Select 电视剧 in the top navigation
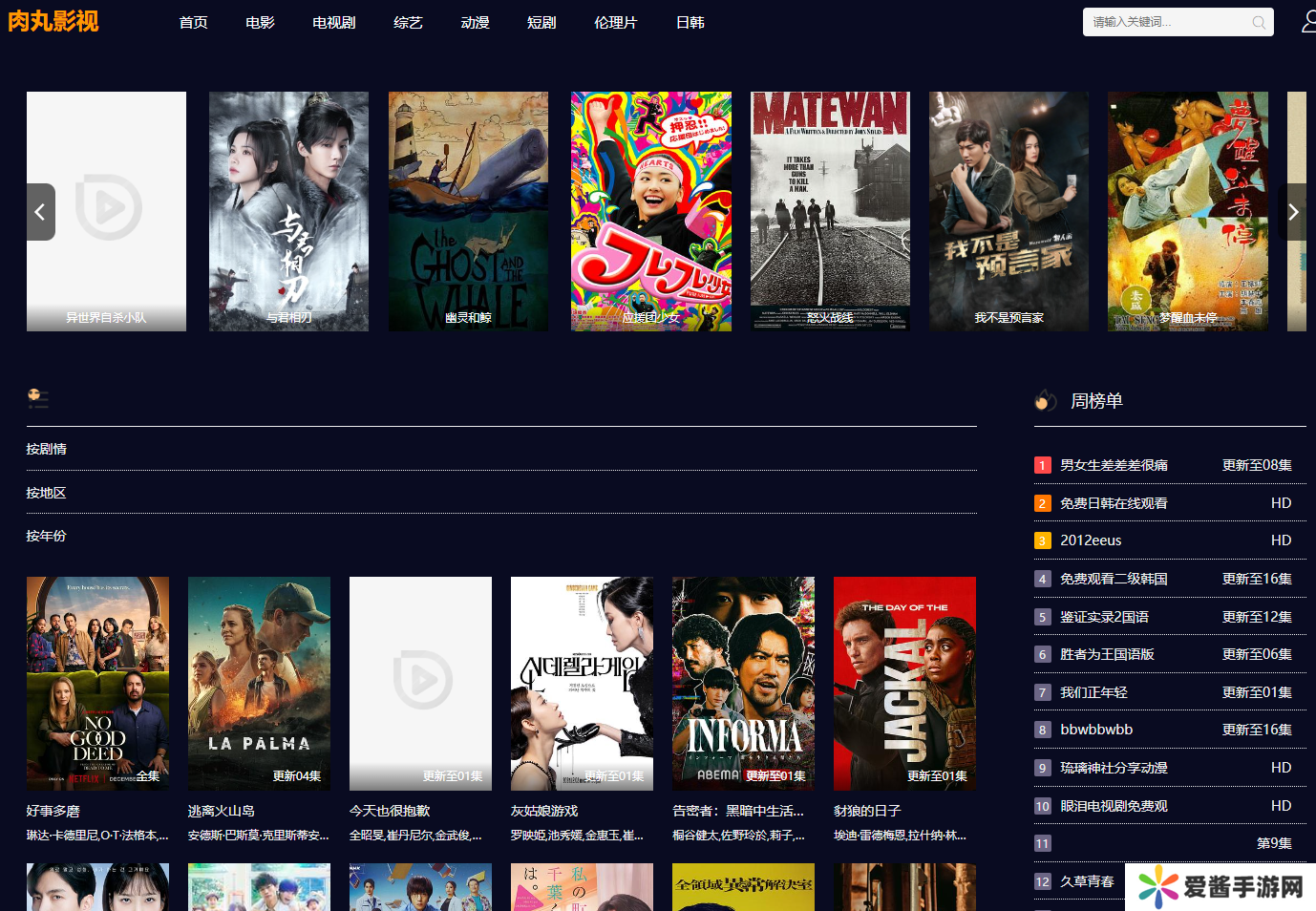Viewport: 1316px width, 911px height. [334, 22]
